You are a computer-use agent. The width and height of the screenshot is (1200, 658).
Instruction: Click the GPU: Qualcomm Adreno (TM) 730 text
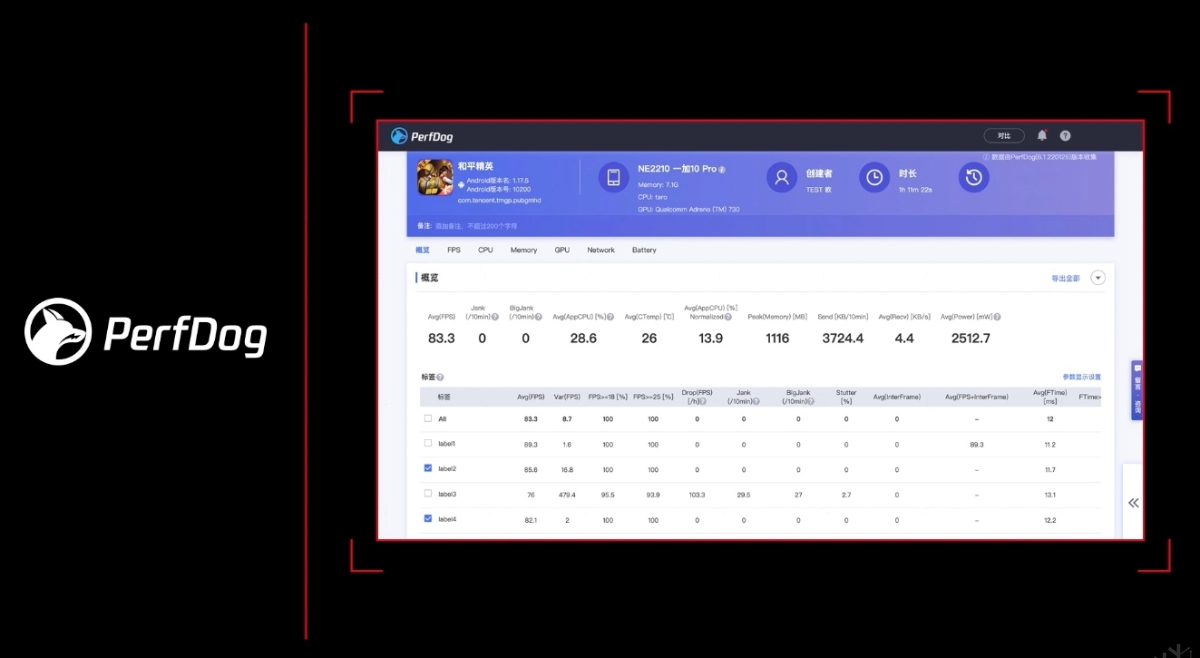click(688, 209)
